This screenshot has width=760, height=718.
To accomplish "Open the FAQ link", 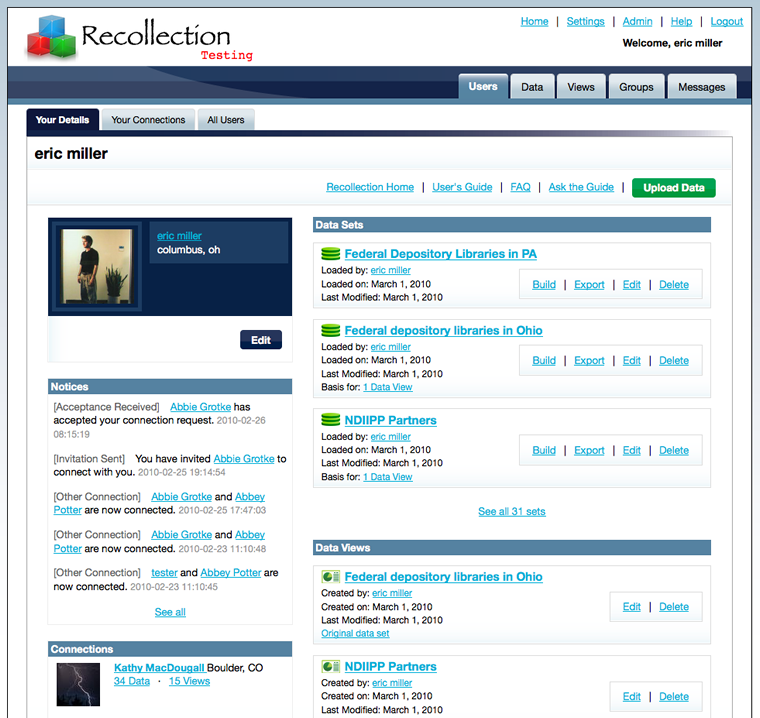I will (520, 187).
